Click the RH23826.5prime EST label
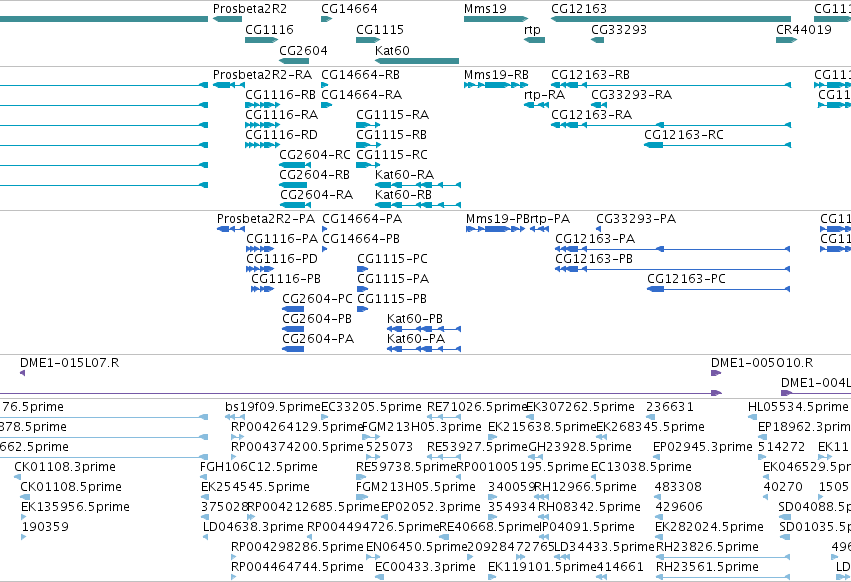The width and height of the screenshot is (851, 582). tap(707, 547)
